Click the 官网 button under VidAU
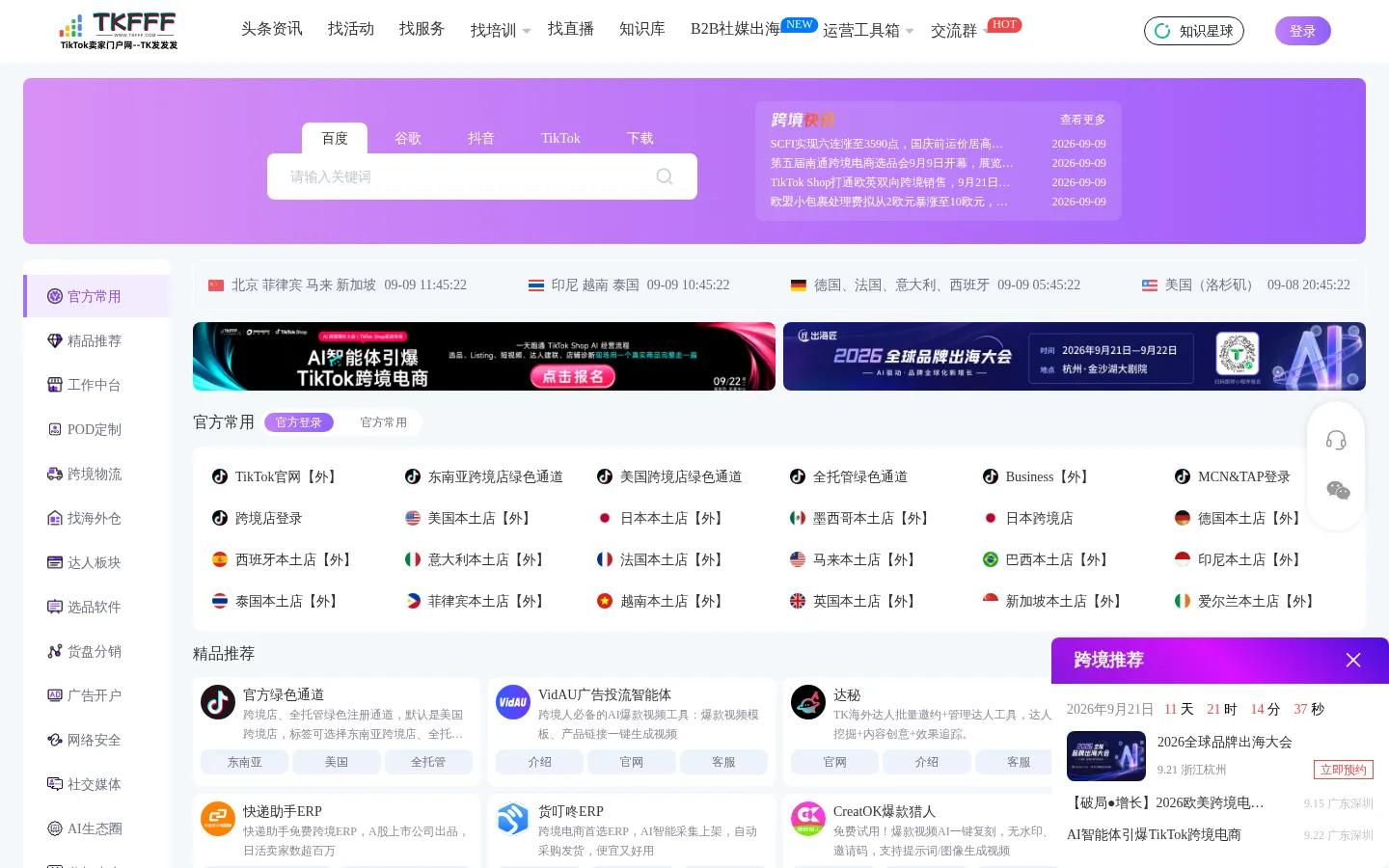This screenshot has height=868, width=1389. (632, 762)
